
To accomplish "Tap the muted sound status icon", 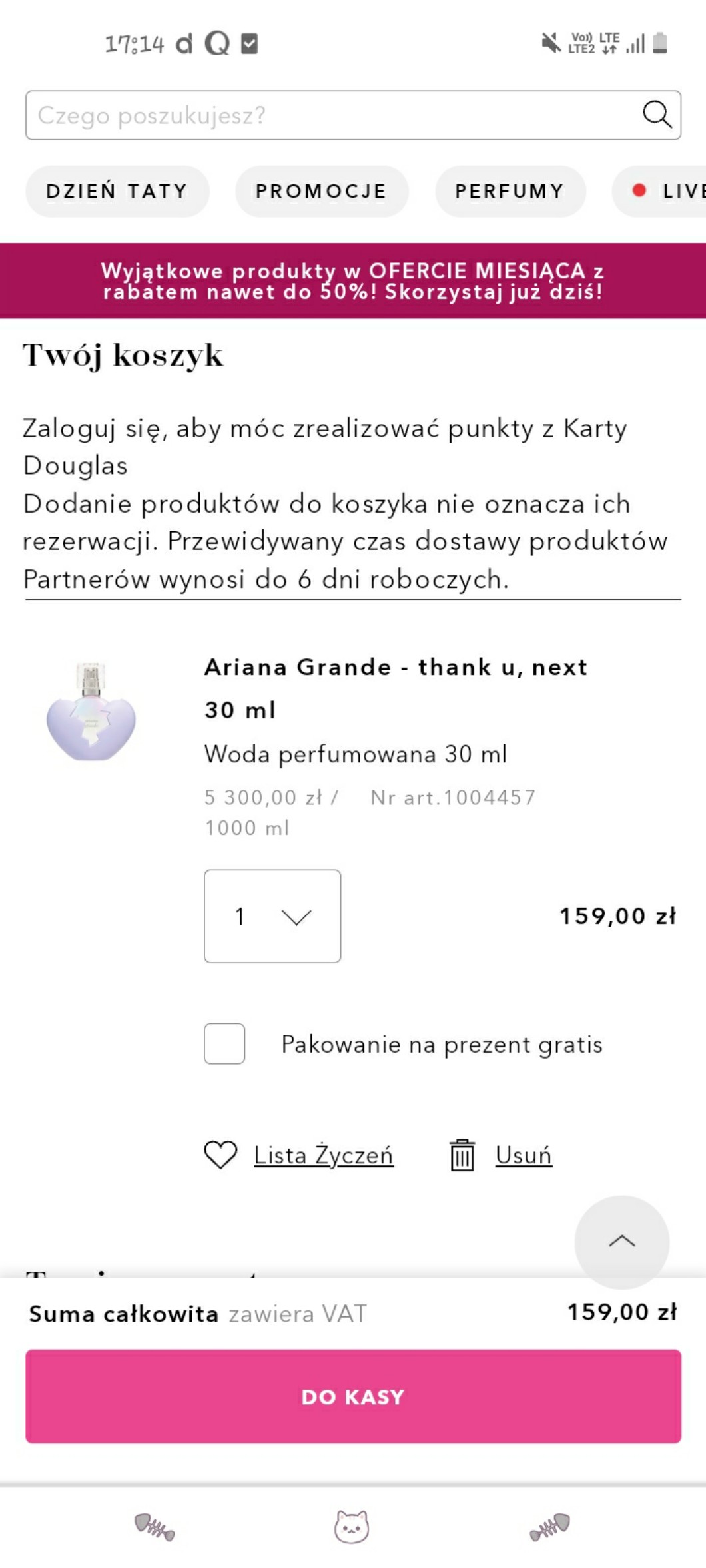I will click(550, 43).
